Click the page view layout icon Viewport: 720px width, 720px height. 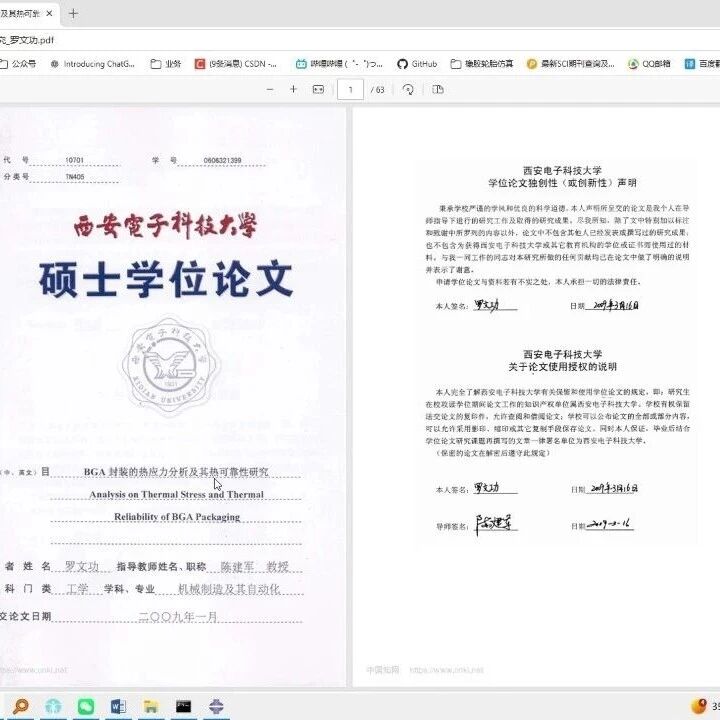click(438, 90)
